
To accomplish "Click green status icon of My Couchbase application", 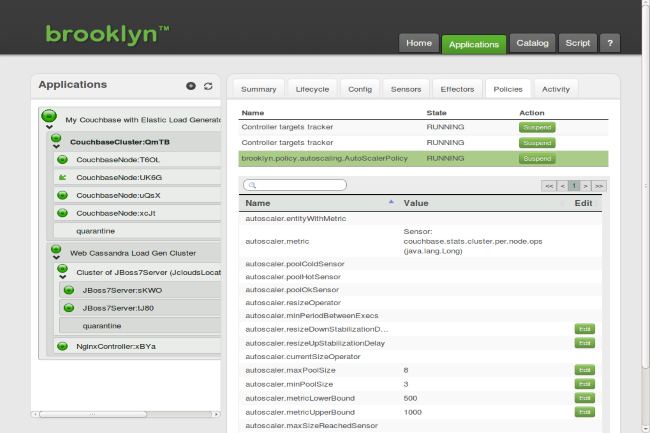I will click(49, 116).
